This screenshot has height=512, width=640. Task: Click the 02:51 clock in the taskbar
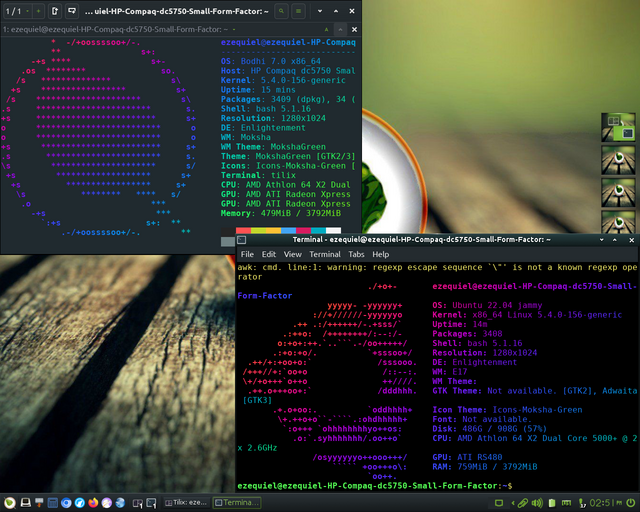pos(606,503)
